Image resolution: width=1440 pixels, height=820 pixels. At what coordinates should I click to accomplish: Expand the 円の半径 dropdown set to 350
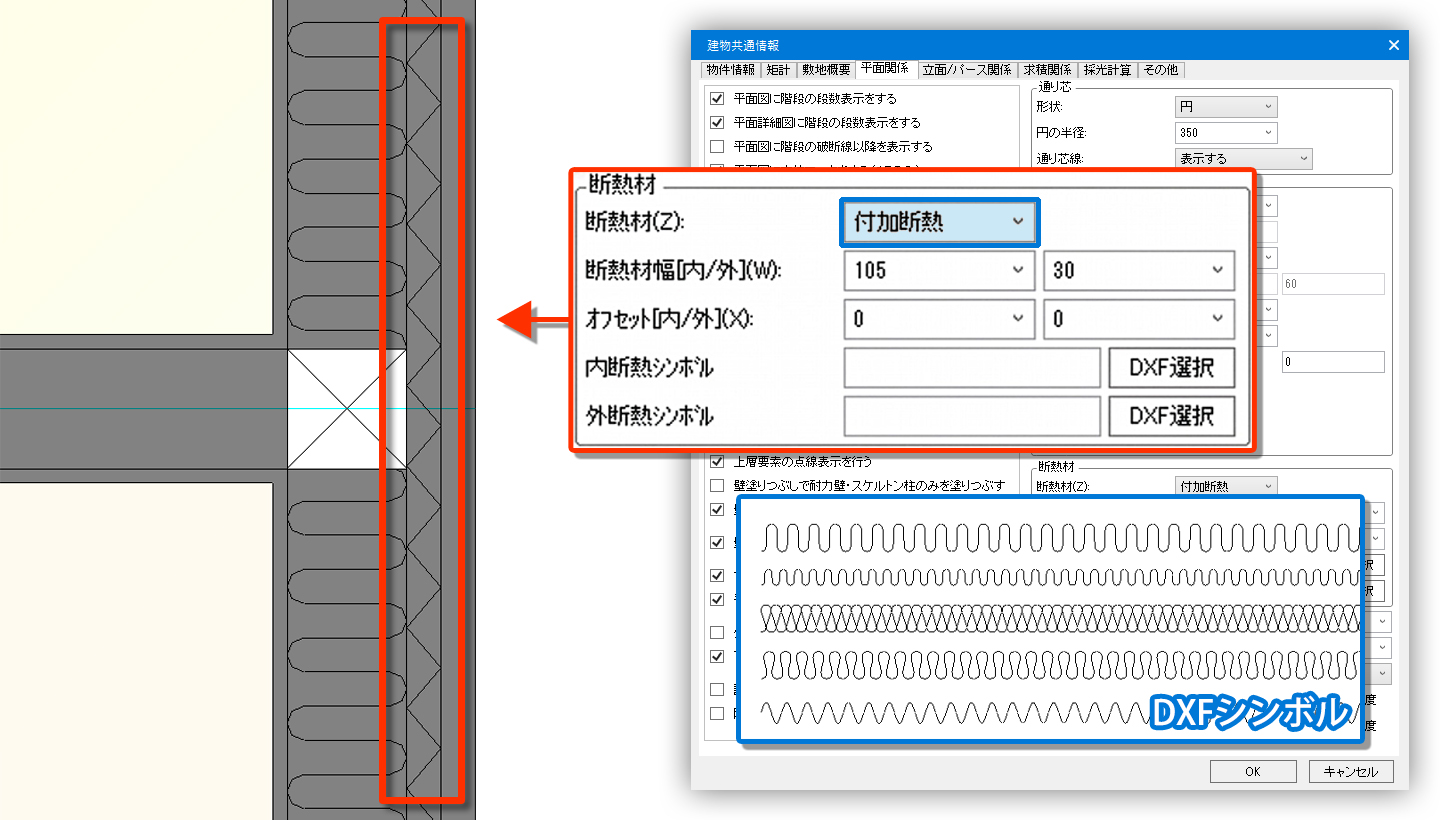(1226, 132)
